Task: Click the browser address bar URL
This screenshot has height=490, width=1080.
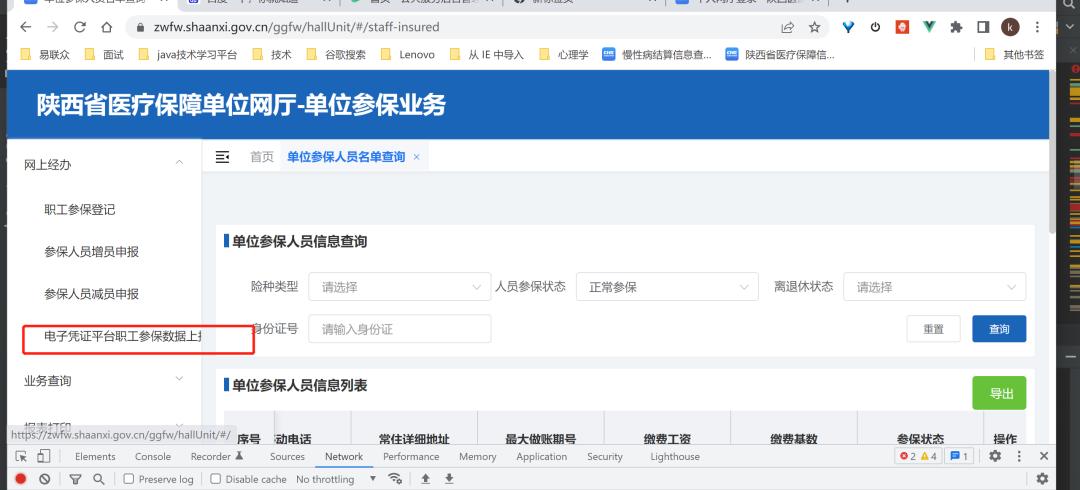Action: [x=296, y=28]
